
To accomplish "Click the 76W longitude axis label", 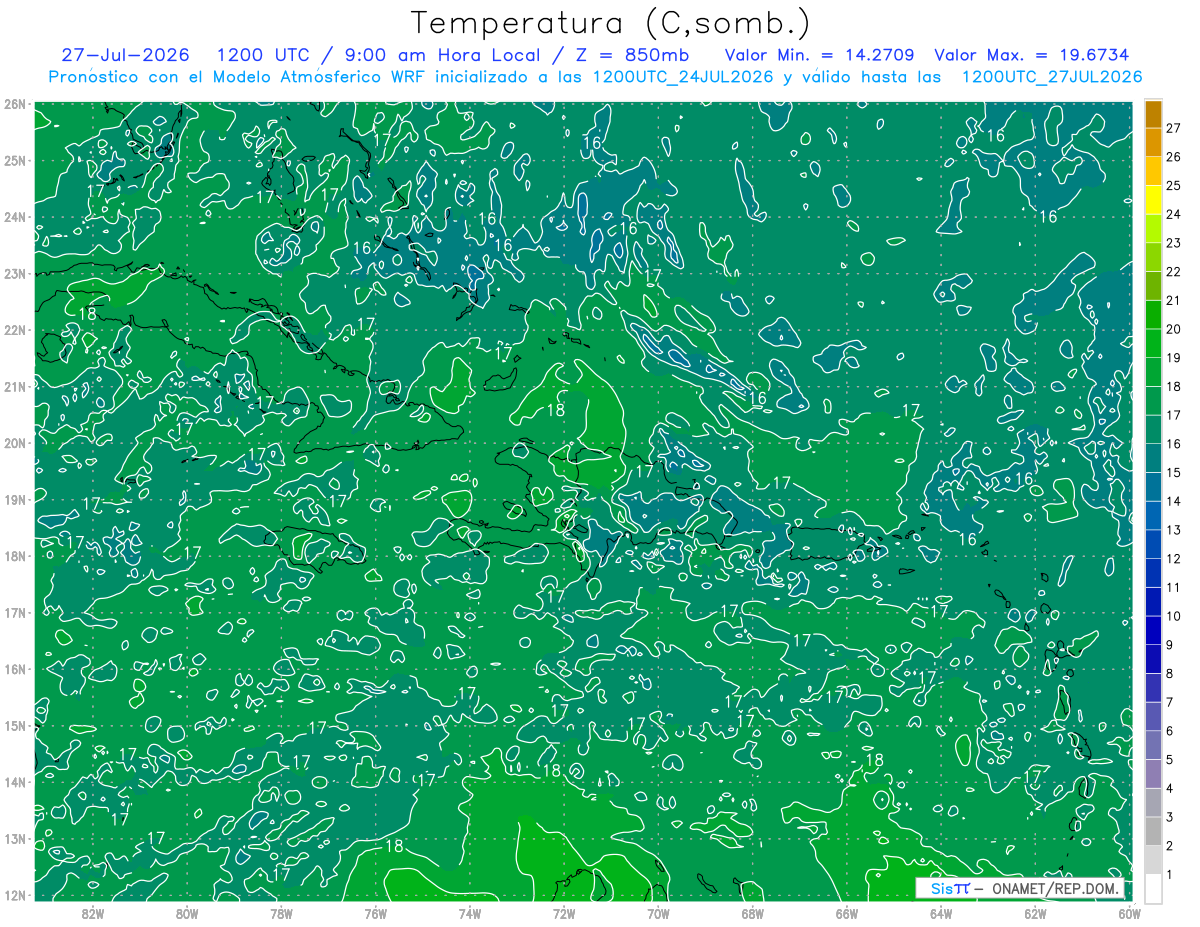I will [x=376, y=913].
